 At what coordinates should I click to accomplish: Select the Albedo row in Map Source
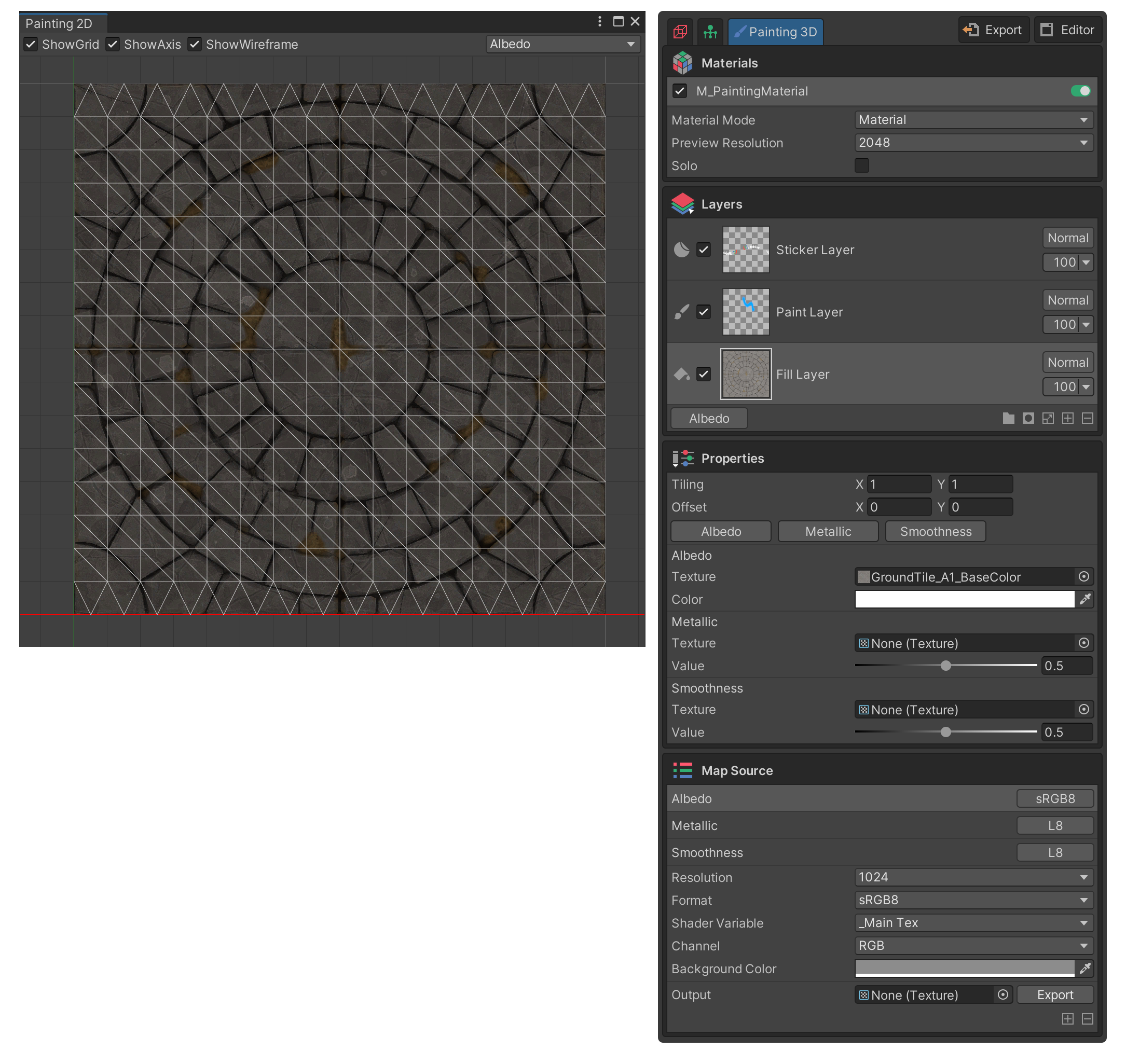(882, 798)
